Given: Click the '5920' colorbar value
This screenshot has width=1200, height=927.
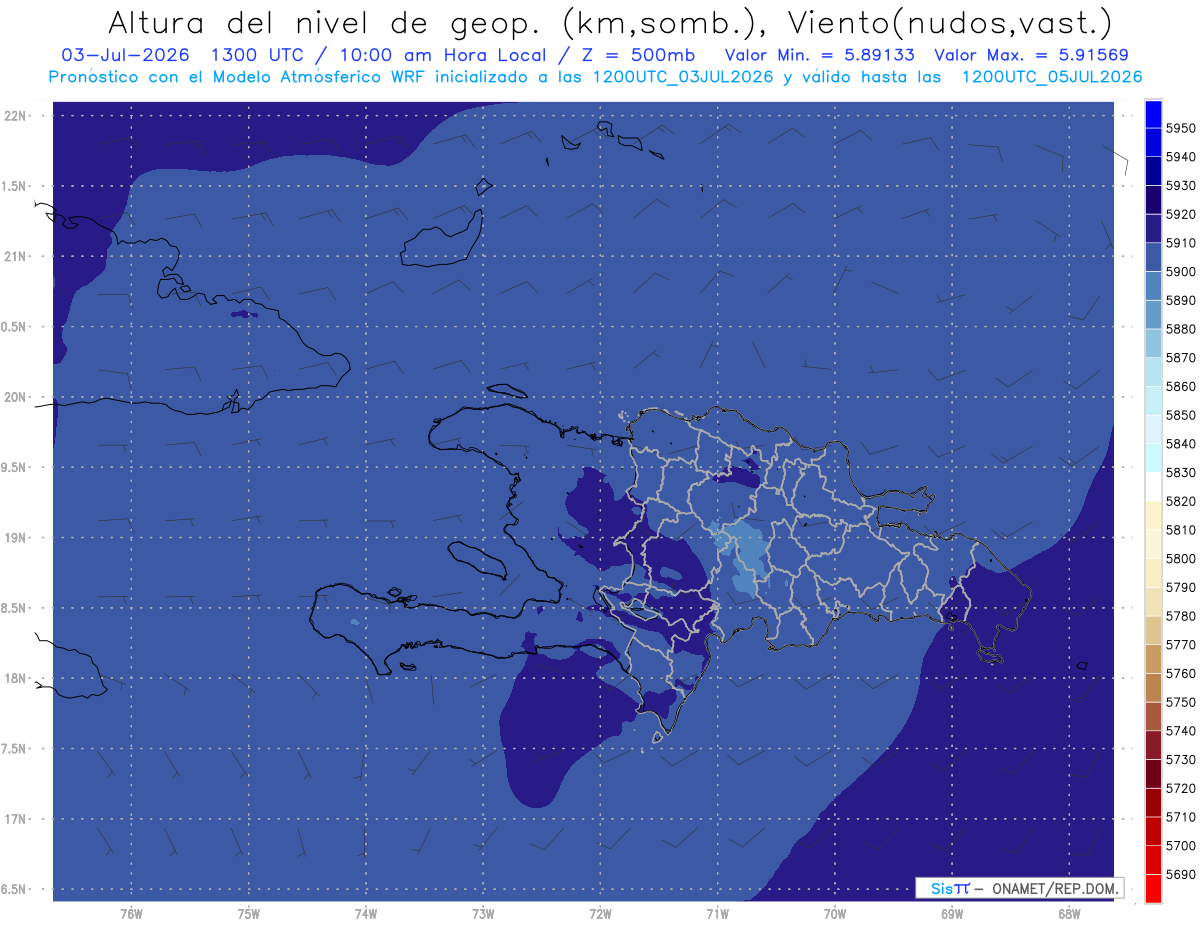Looking at the screenshot, I should tap(1181, 214).
